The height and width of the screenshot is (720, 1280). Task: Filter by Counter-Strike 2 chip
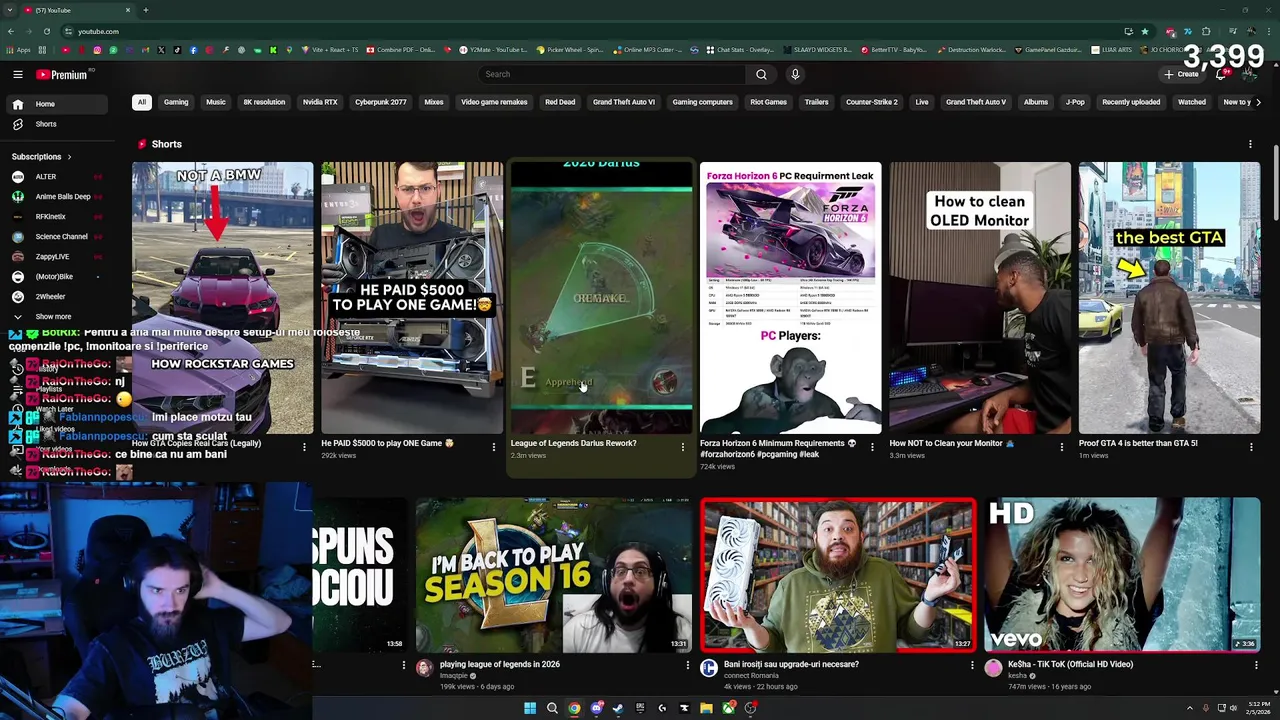pyautogui.click(x=872, y=102)
